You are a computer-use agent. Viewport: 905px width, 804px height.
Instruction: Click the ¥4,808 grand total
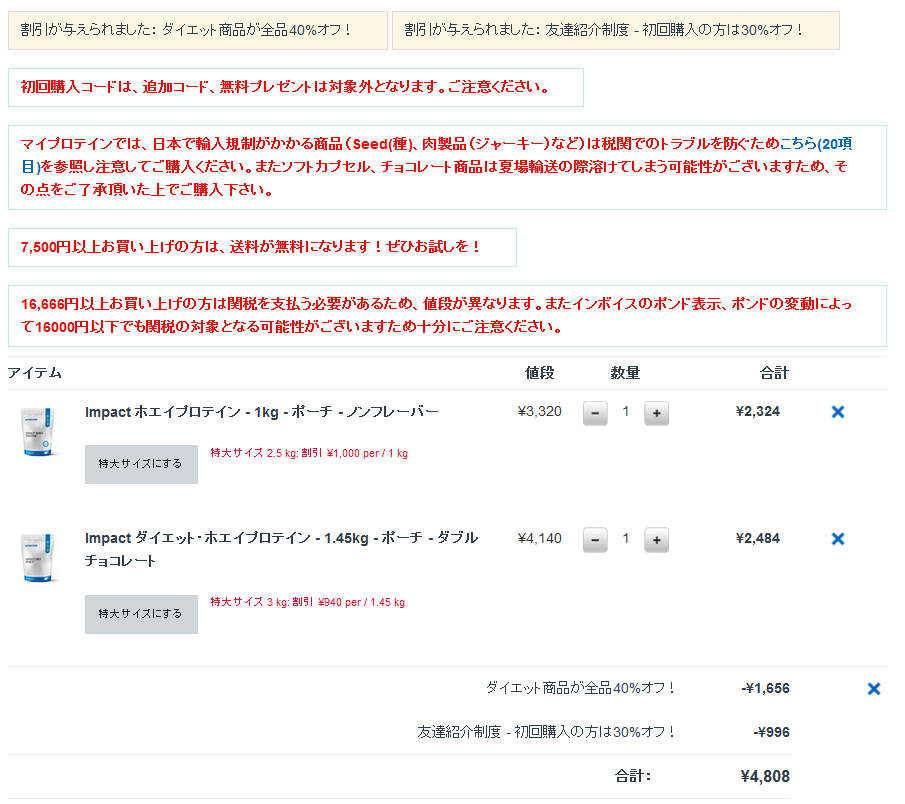pos(765,776)
